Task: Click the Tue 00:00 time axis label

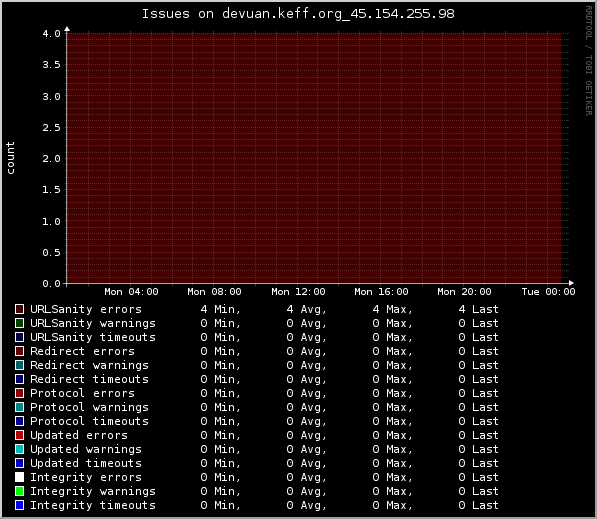Action: 548,292
